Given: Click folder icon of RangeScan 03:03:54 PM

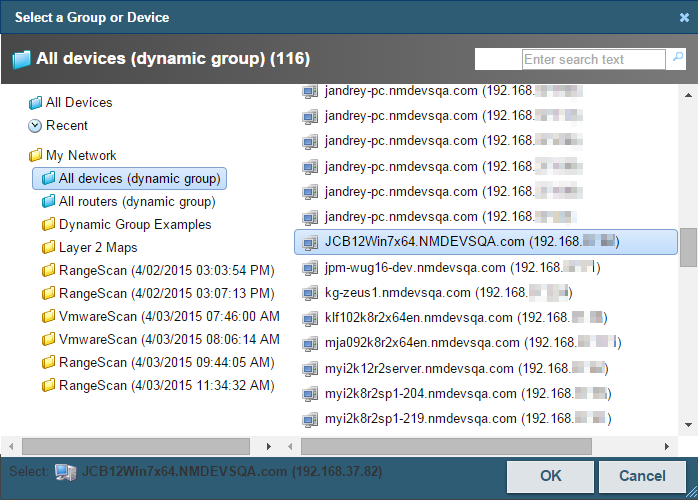Looking at the screenshot, I should (48, 270).
